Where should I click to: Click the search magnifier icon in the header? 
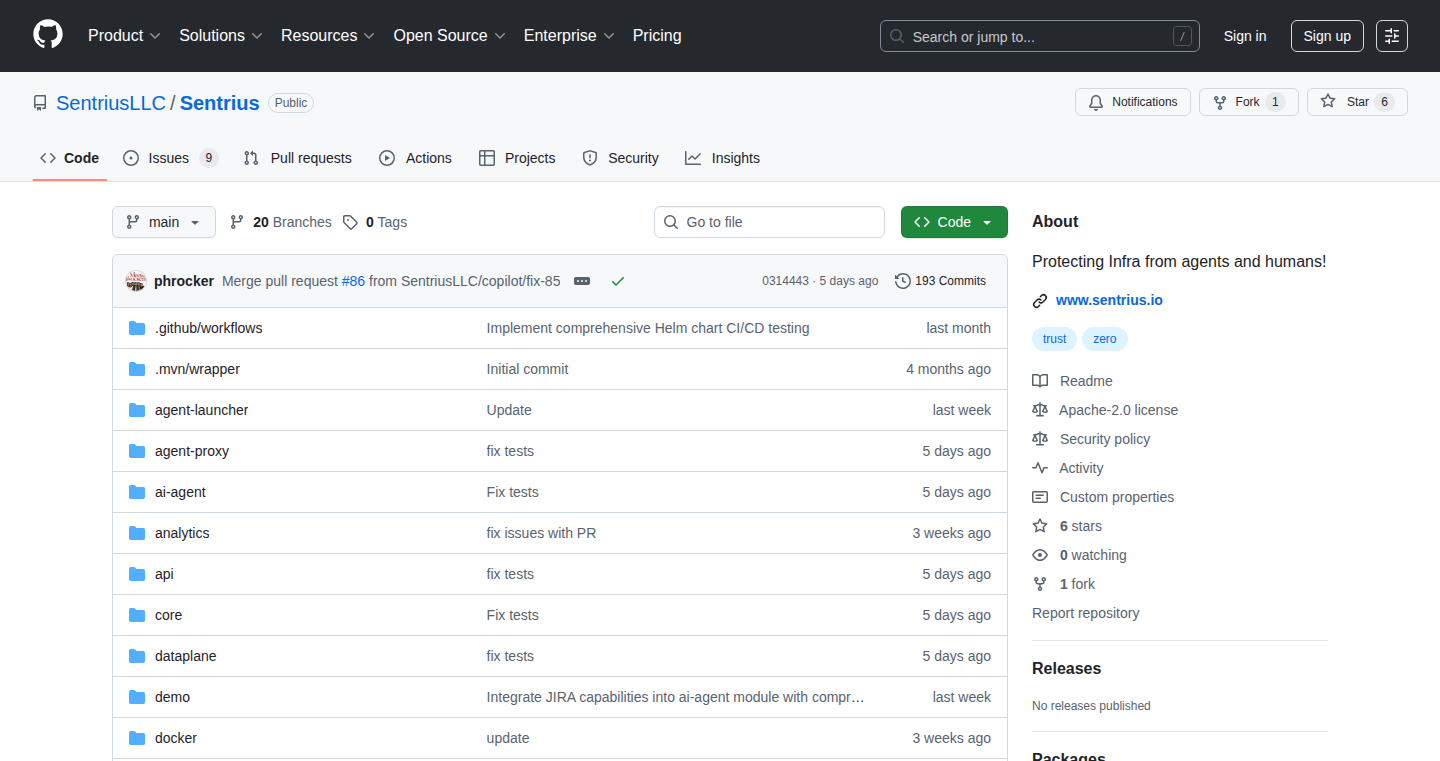897,37
